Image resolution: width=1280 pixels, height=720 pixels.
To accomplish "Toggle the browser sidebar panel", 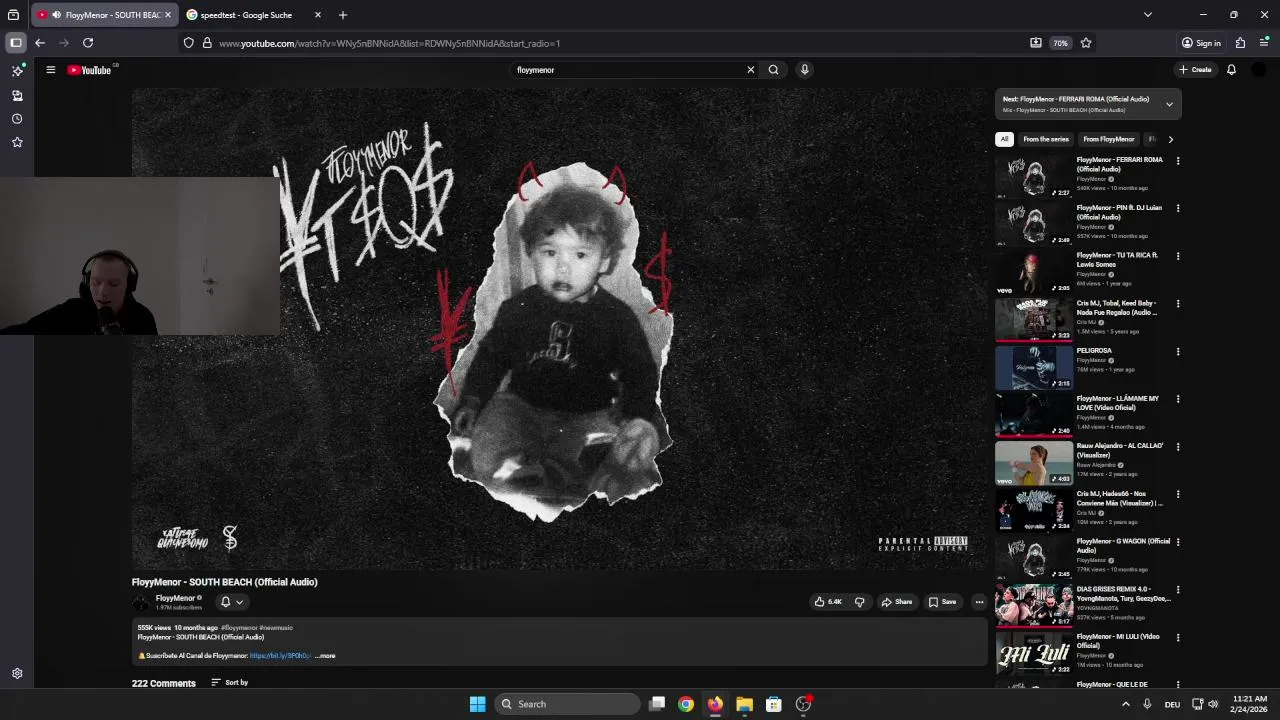I will tap(16, 43).
